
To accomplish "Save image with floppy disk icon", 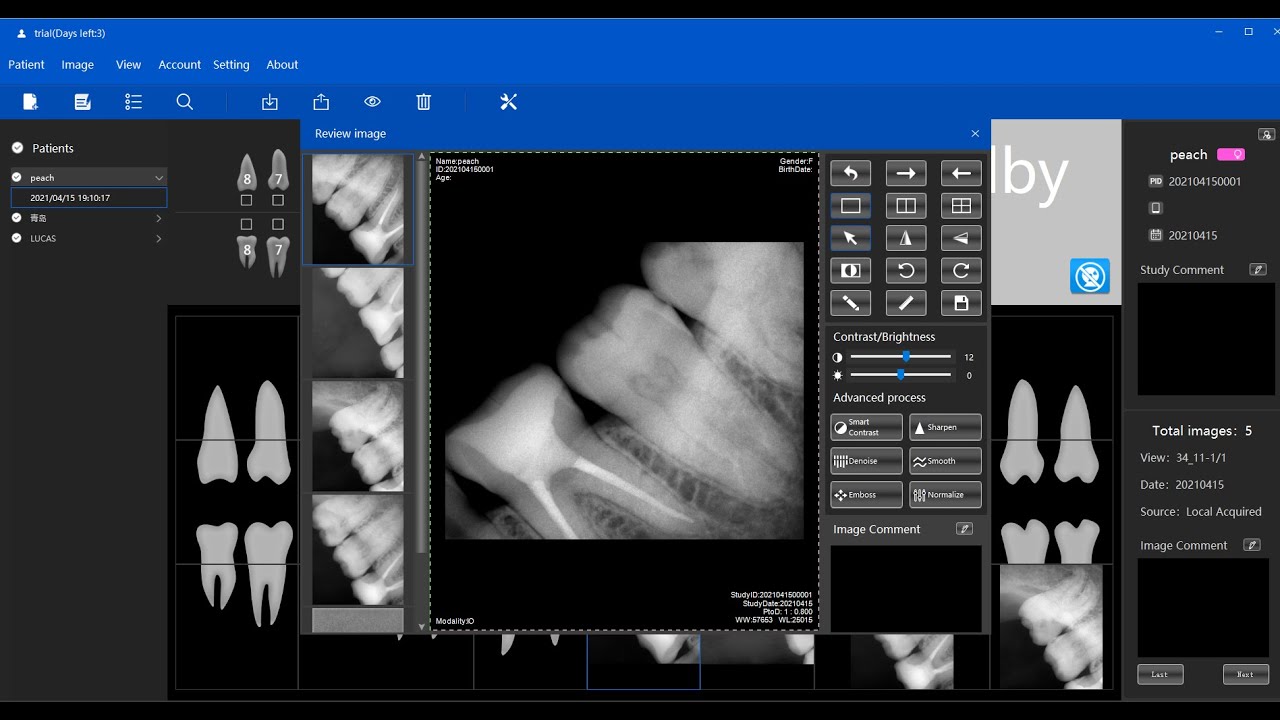I will [961, 302].
